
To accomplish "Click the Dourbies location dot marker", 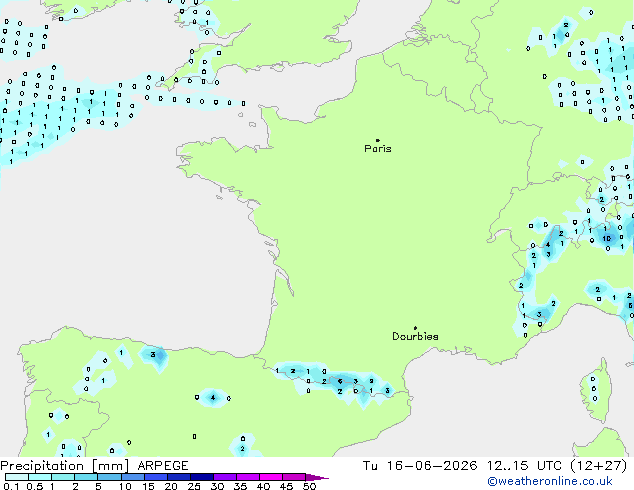I will 415,328.
